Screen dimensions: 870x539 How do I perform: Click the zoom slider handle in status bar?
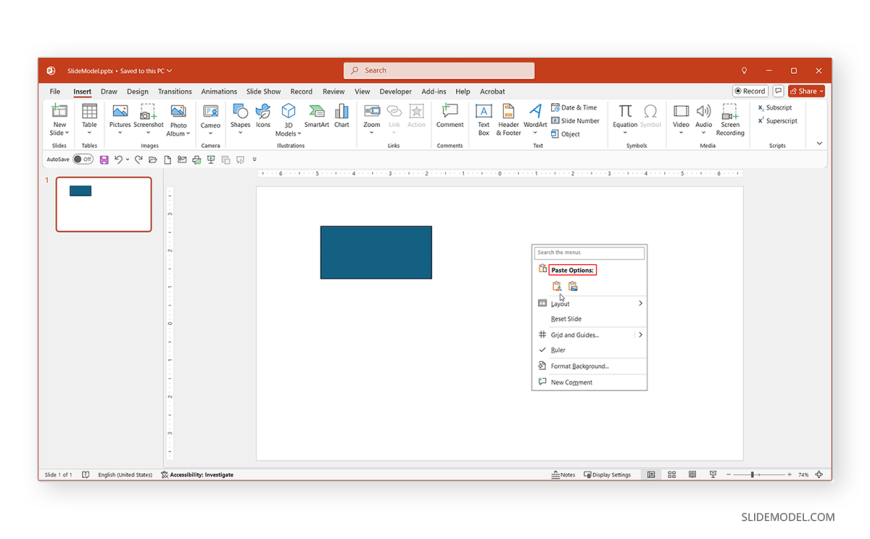pyautogui.click(x=752, y=475)
